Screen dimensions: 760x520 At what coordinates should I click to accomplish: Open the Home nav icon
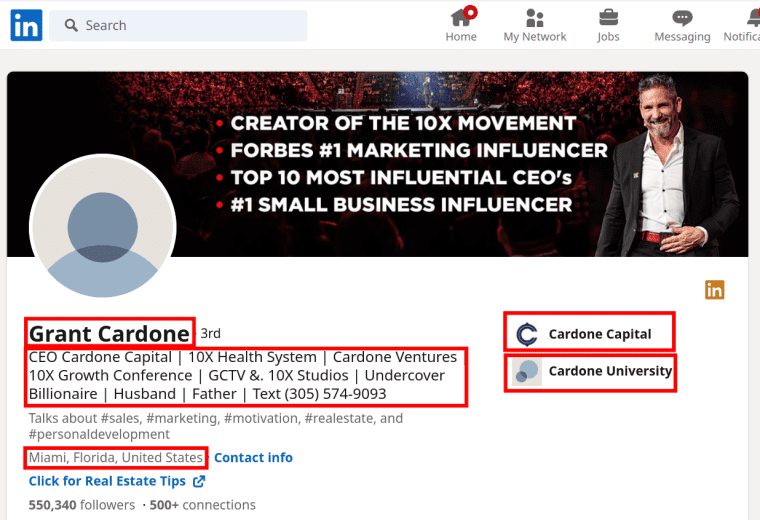460,17
